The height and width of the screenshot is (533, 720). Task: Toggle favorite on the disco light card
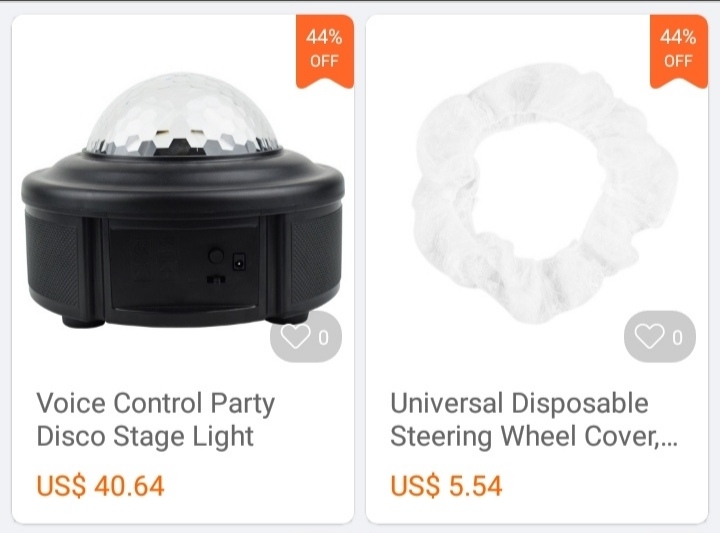306,337
